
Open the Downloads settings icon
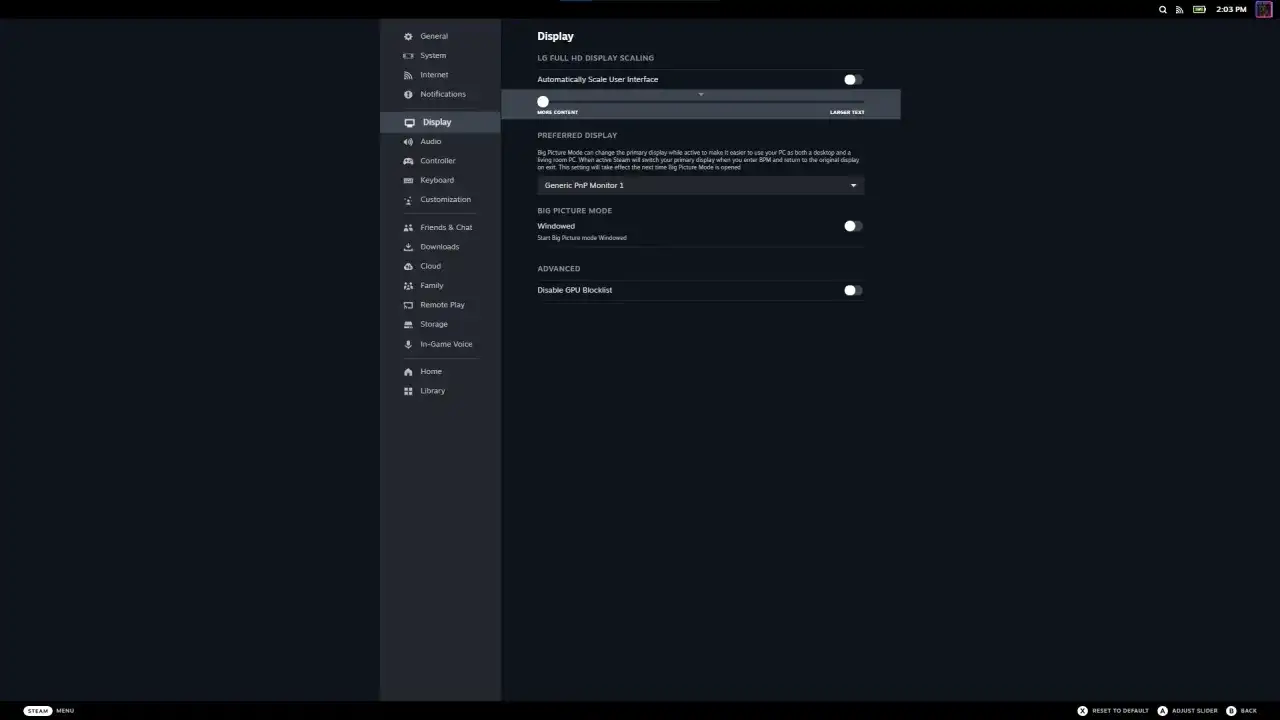click(x=408, y=246)
